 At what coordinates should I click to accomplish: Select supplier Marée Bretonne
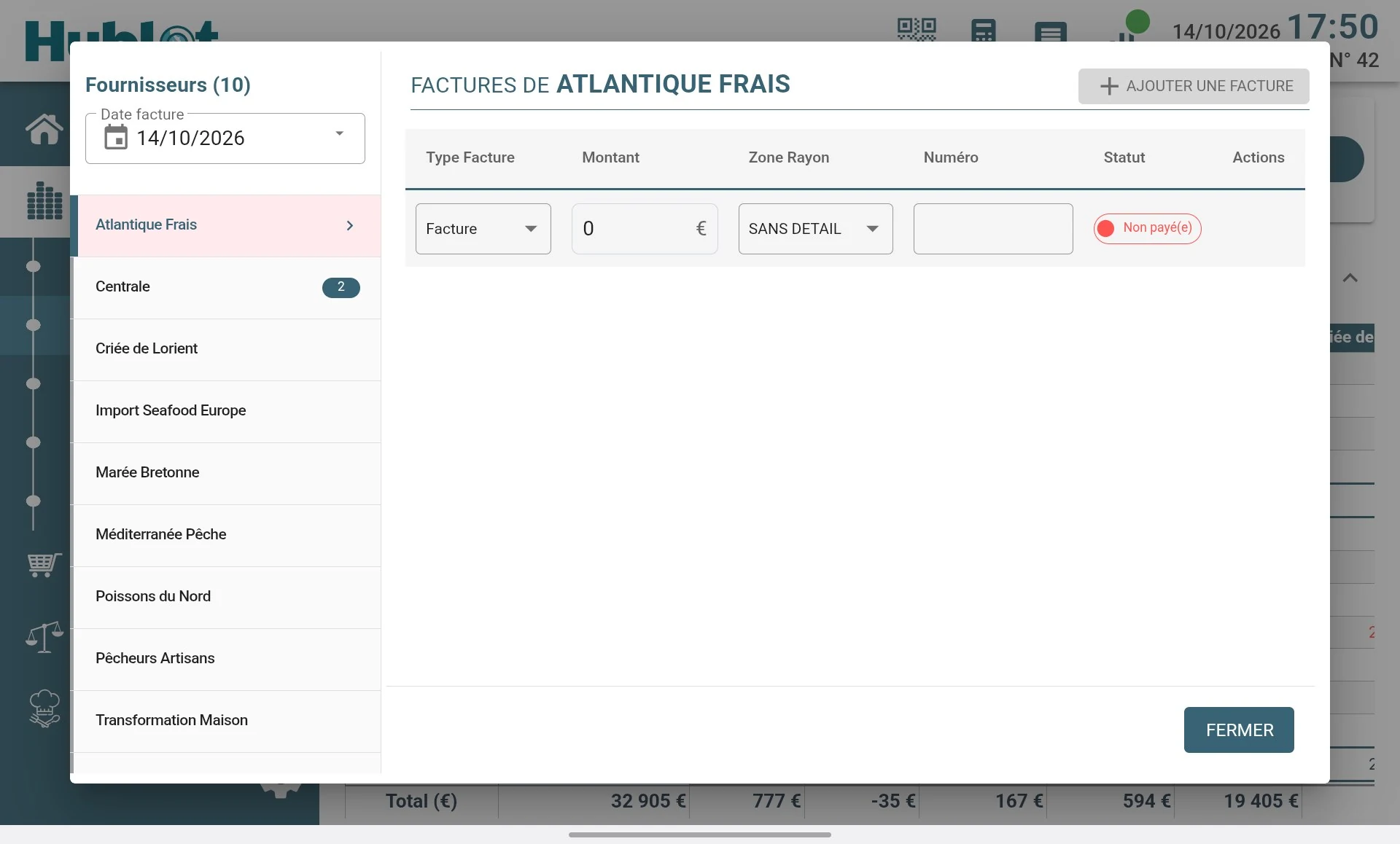(x=227, y=473)
